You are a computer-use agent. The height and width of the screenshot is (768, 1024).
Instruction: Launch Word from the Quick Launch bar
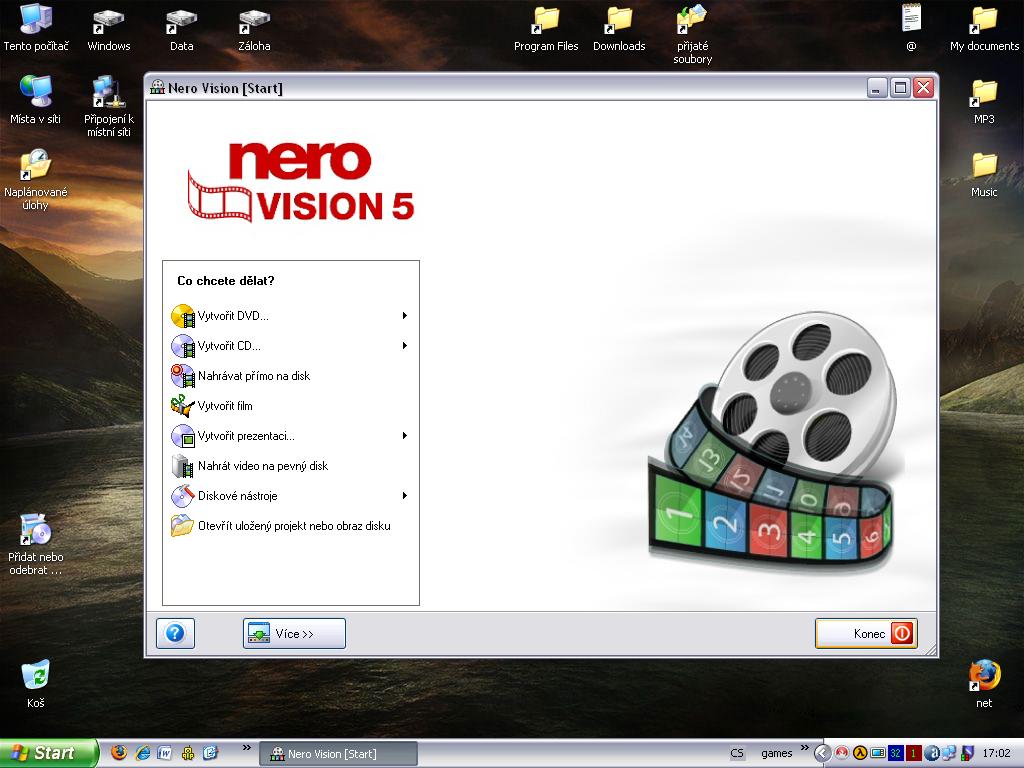click(x=165, y=753)
